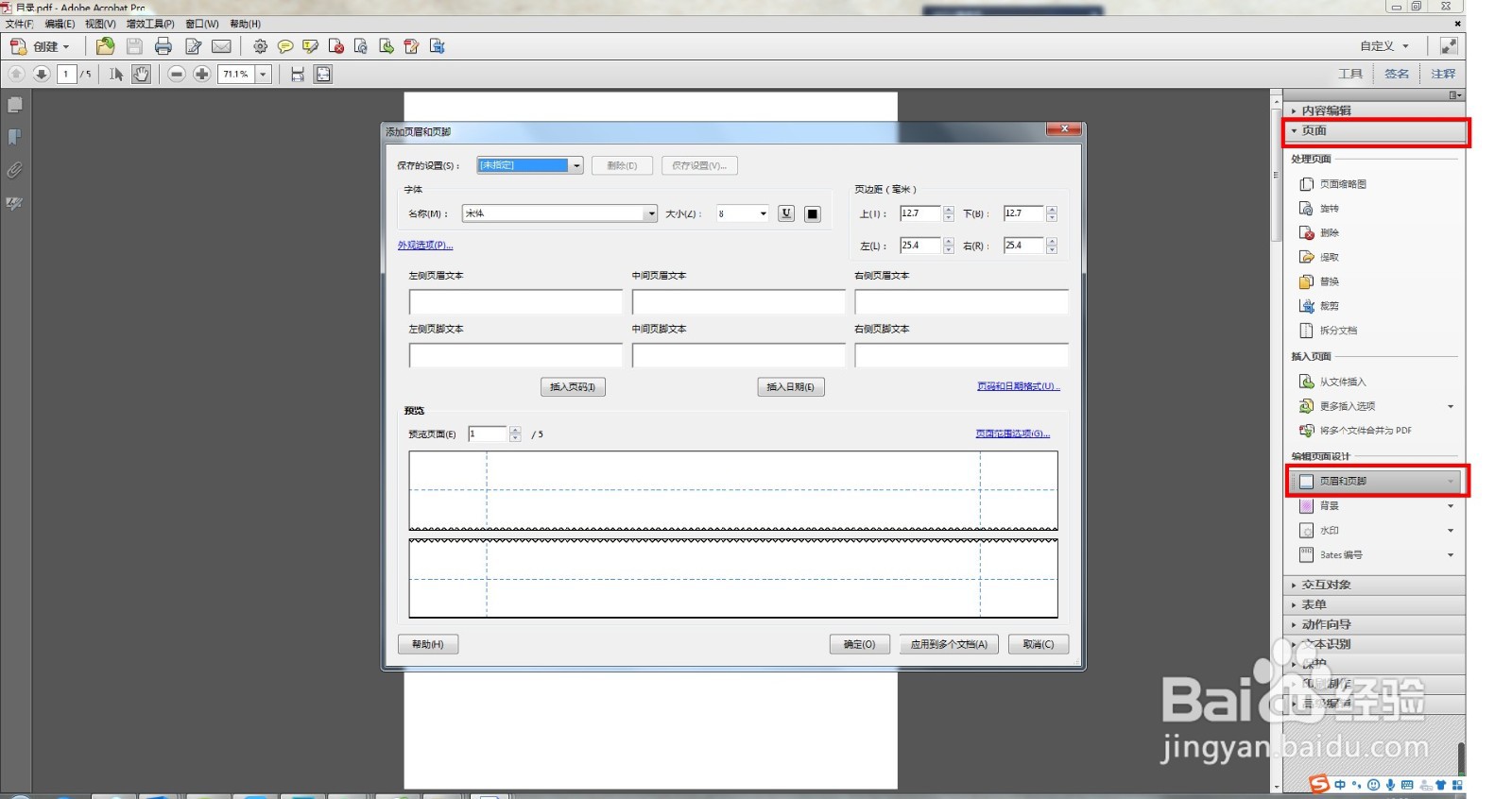Click the Insert page toolbar icon
1512x799 pixels.
386,46
